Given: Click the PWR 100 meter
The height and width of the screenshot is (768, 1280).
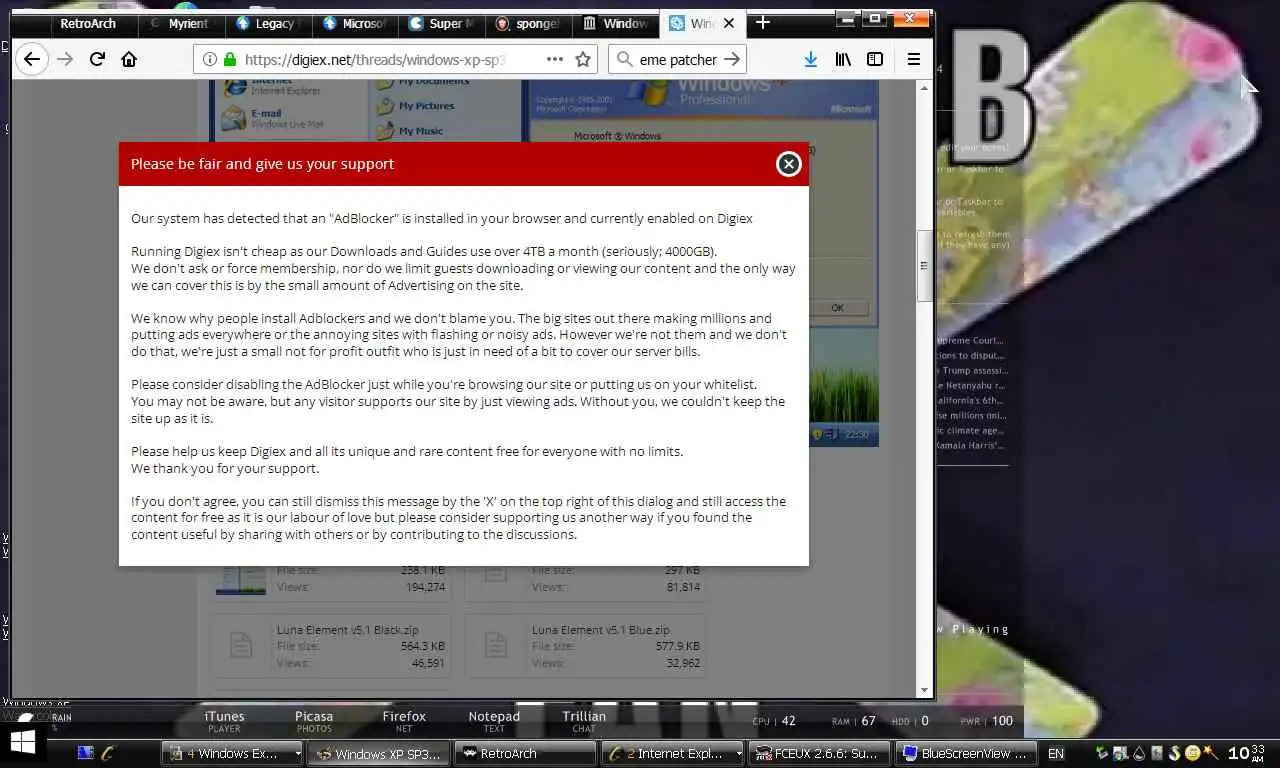Looking at the screenshot, I should (x=986, y=720).
